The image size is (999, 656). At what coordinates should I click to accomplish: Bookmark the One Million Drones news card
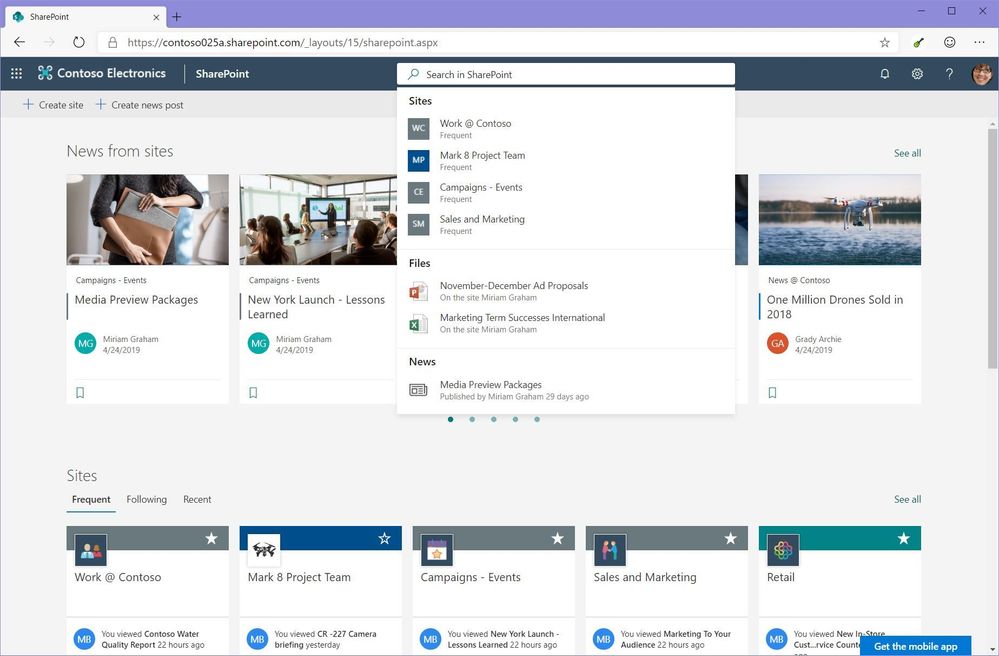click(x=772, y=392)
